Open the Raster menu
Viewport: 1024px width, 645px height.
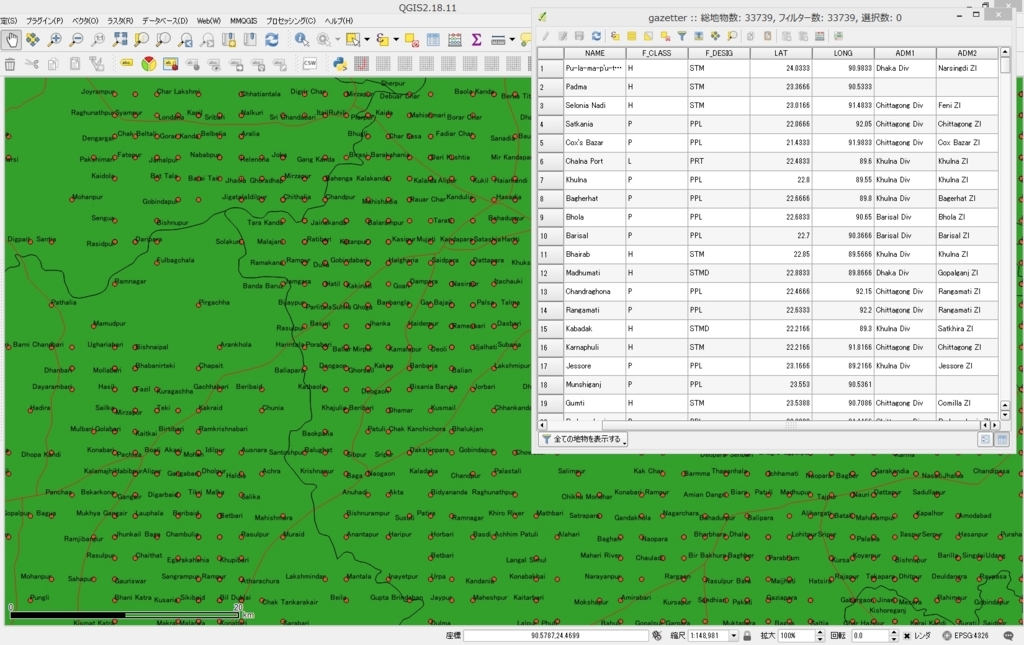coord(120,21)
